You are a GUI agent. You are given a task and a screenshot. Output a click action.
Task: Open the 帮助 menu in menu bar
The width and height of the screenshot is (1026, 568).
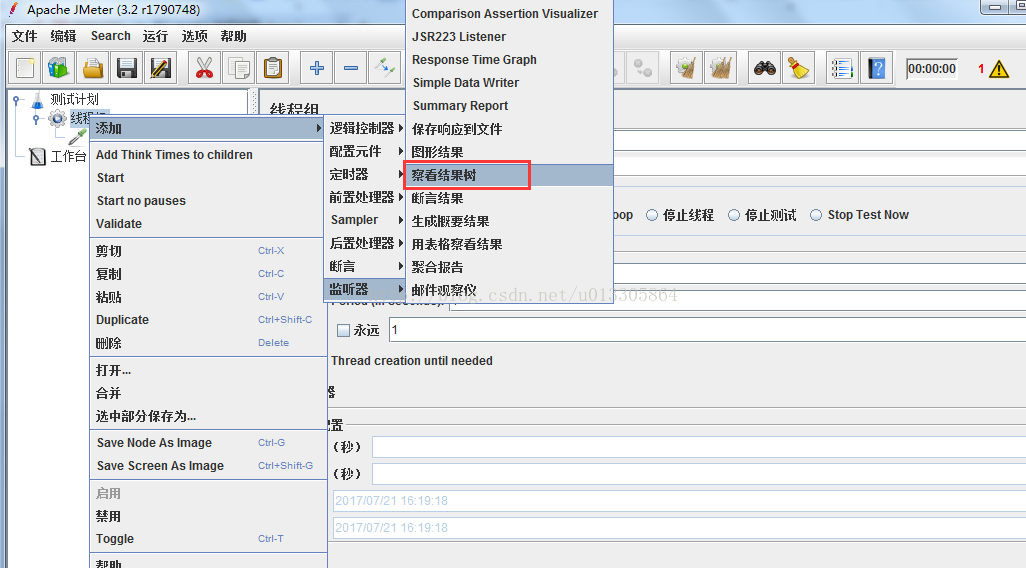(234, 36)
